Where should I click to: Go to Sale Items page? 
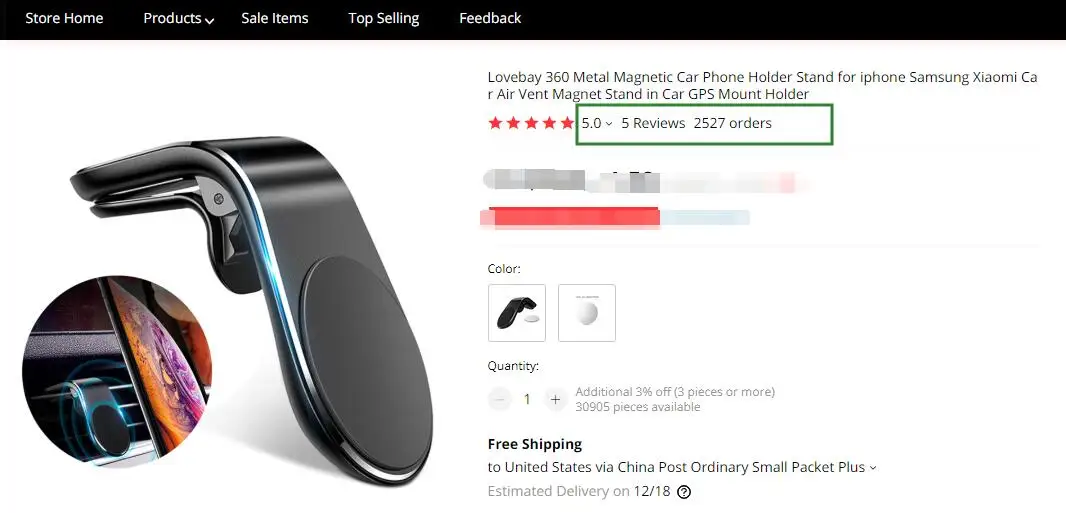(275, 18)
